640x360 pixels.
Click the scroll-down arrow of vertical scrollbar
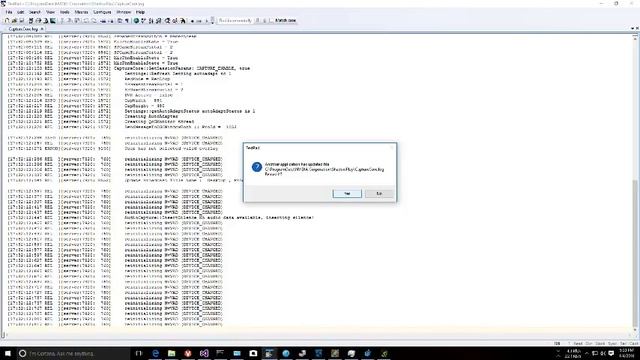tap(635, 330)
